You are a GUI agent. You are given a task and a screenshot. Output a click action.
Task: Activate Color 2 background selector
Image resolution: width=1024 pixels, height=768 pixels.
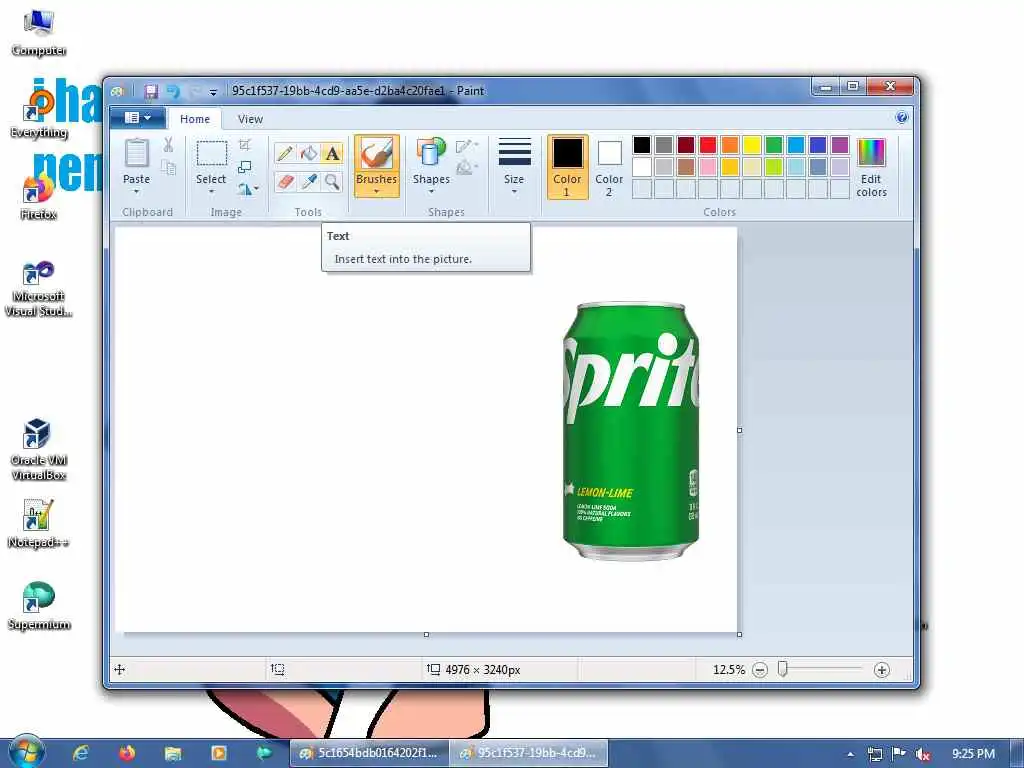(x=609, y=167)
